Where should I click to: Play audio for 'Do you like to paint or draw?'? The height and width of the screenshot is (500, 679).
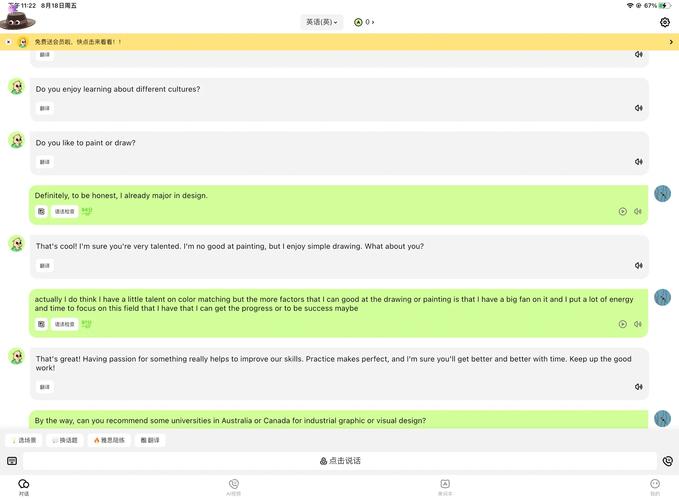(x=638, y=161)
